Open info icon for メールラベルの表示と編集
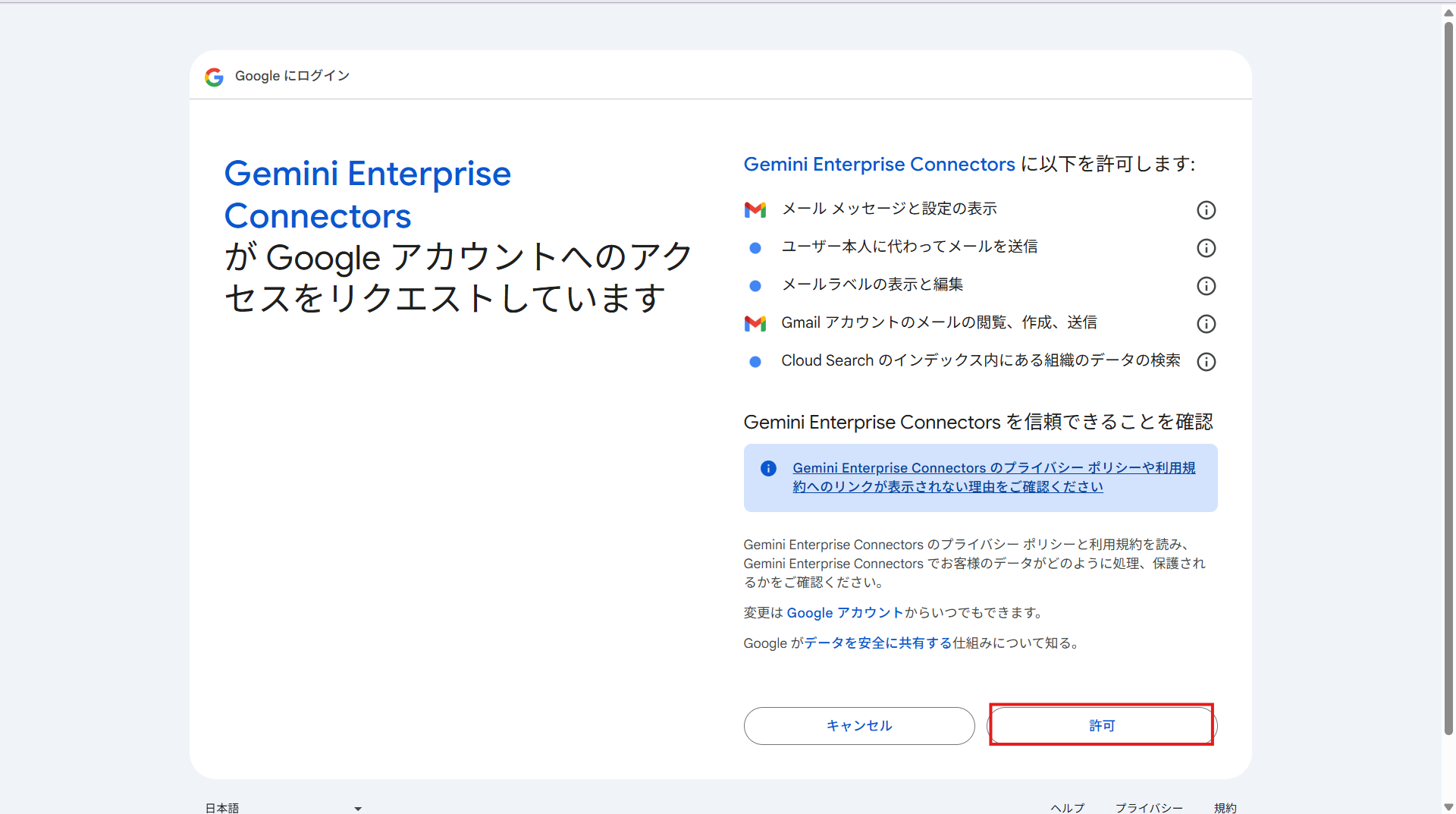Image resolution: width=1456 pixels, height=814 pixels. (1206, 286)
